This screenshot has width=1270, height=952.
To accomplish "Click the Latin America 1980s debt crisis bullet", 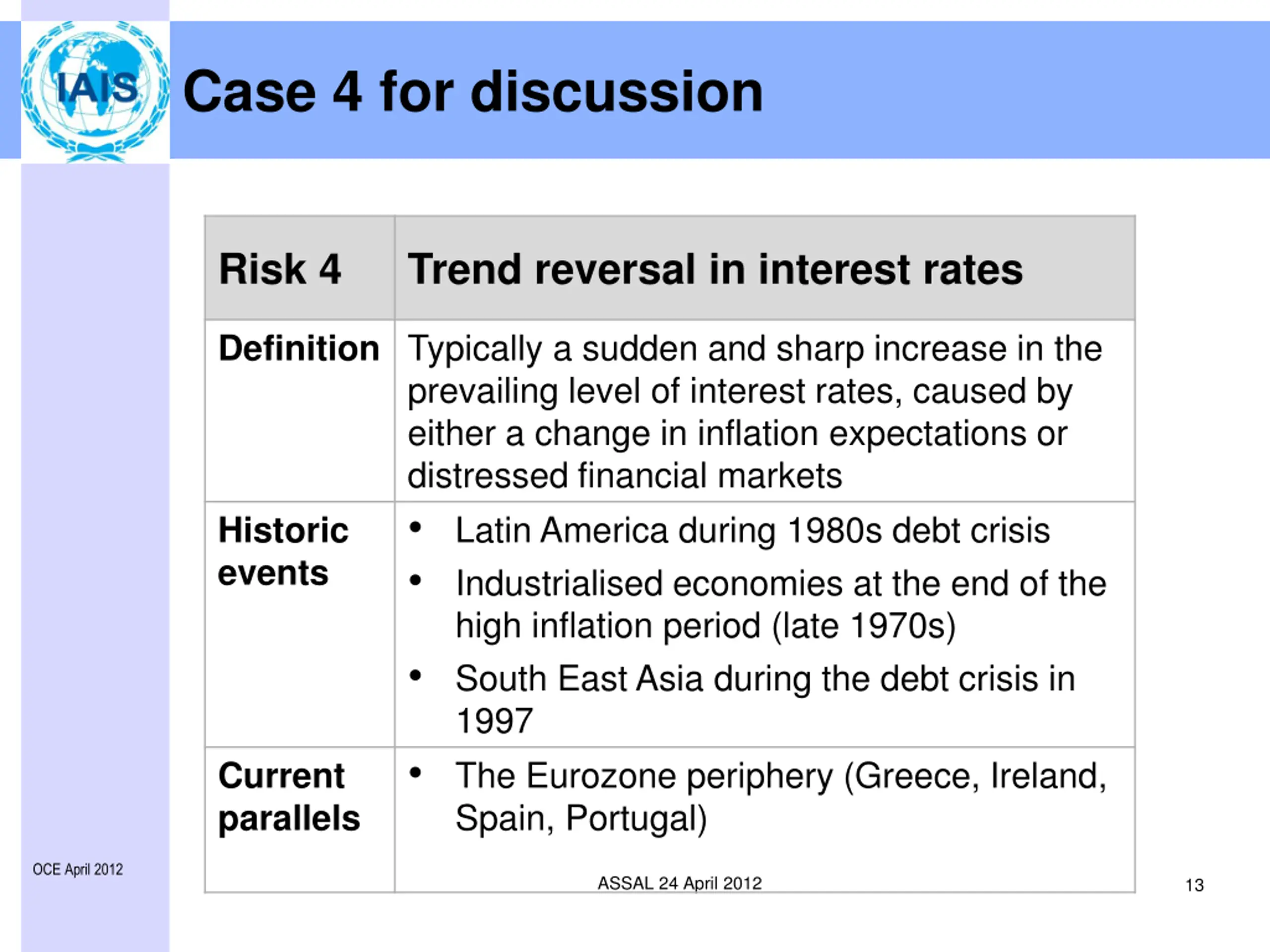I will point(753,530).
